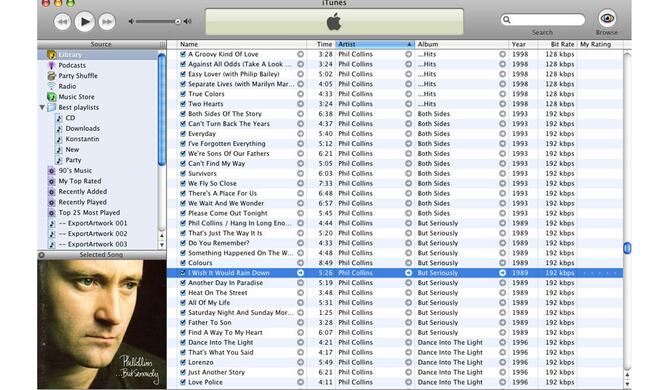The width and height of the screenshot is (660, 390).
Task: Uncheck the Survivors song checkbox
Action: point(183,173)
